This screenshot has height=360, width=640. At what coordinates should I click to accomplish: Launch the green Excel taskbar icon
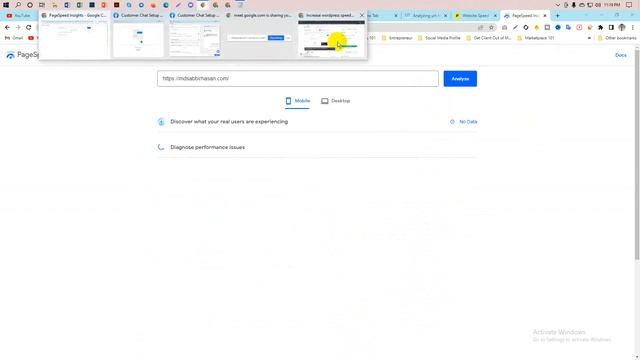(x=79, y=5)
